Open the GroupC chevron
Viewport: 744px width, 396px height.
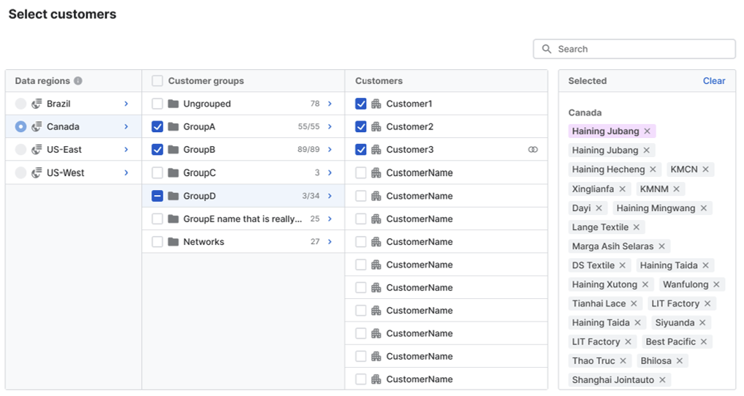(x=330, y=173)
